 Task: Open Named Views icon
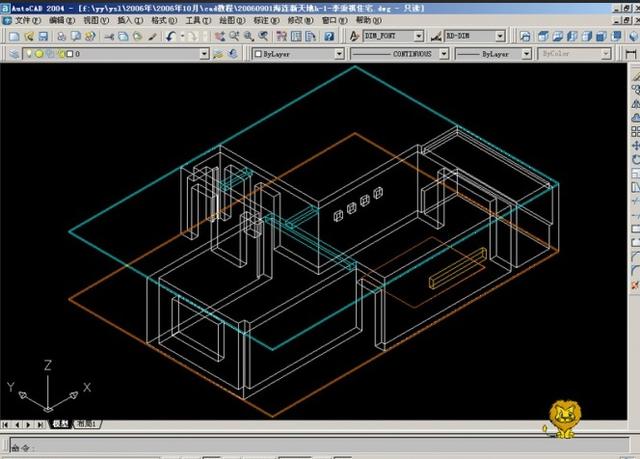tap(525, 37)
